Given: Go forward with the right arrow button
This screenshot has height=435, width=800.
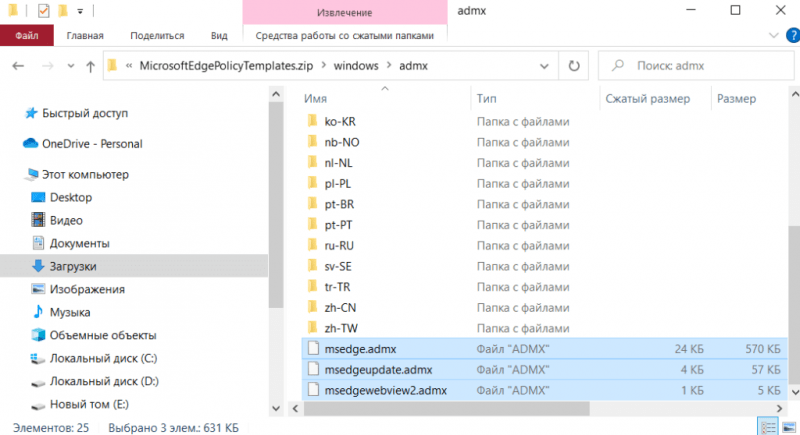Looking at the screenshot, I should (x=47, y=66).
